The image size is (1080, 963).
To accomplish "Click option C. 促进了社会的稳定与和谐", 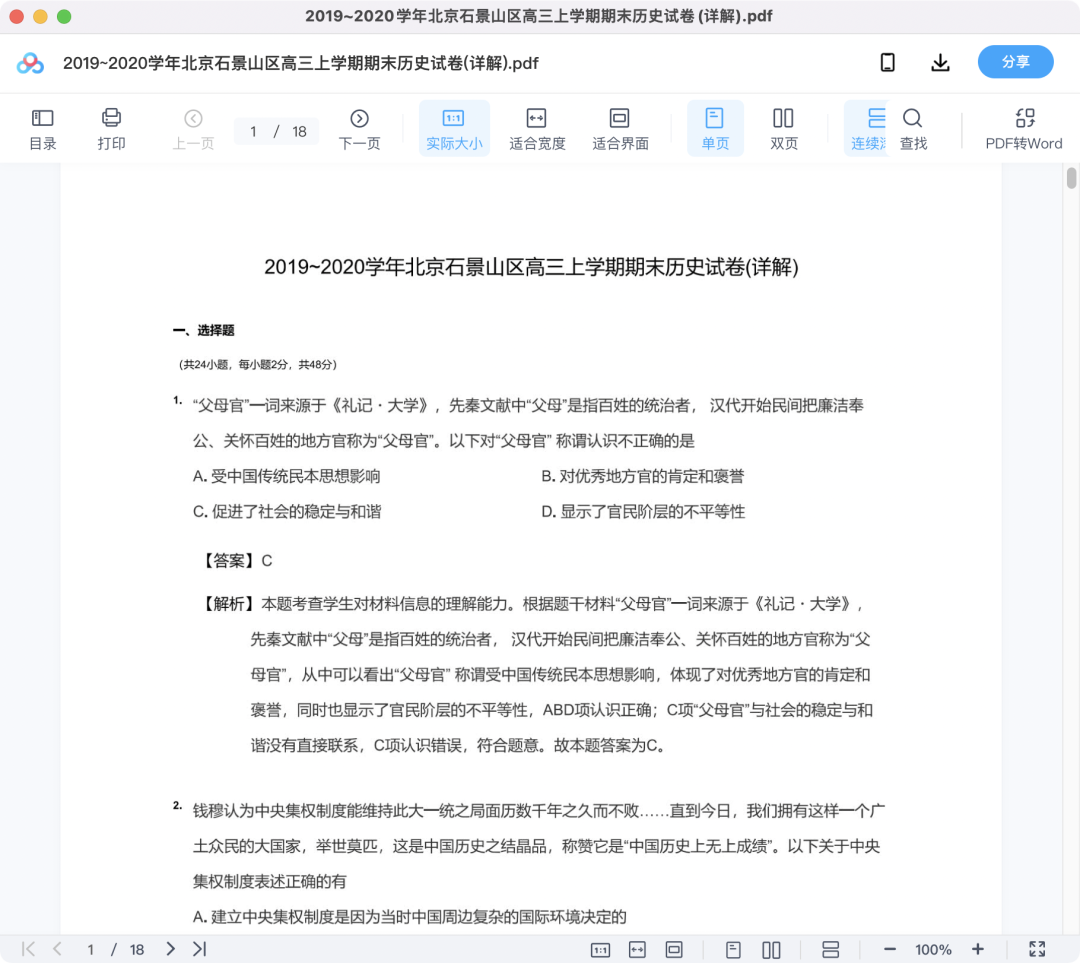I will (287, 512).
